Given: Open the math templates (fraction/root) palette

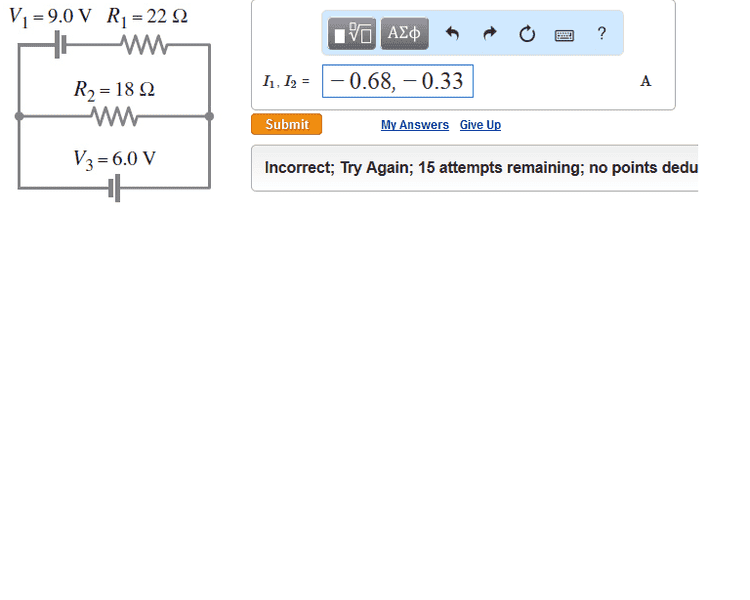Looking at the screenshot, I should (x=352, y=33).
